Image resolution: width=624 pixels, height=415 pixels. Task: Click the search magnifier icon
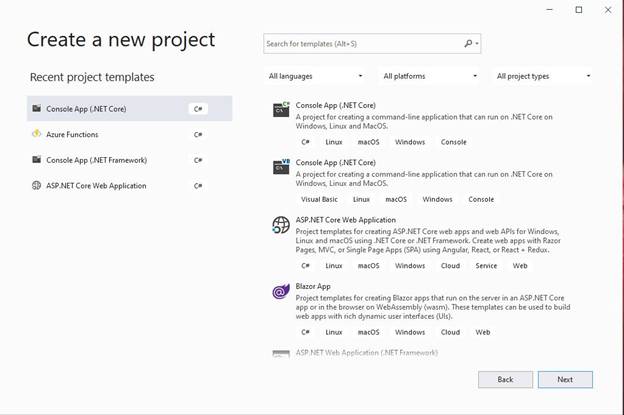(468, 43)
